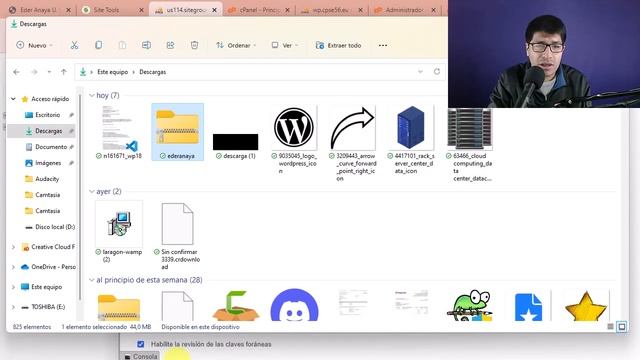
Task: Switch to Administrador browser tab
Action: coord(404,10)
